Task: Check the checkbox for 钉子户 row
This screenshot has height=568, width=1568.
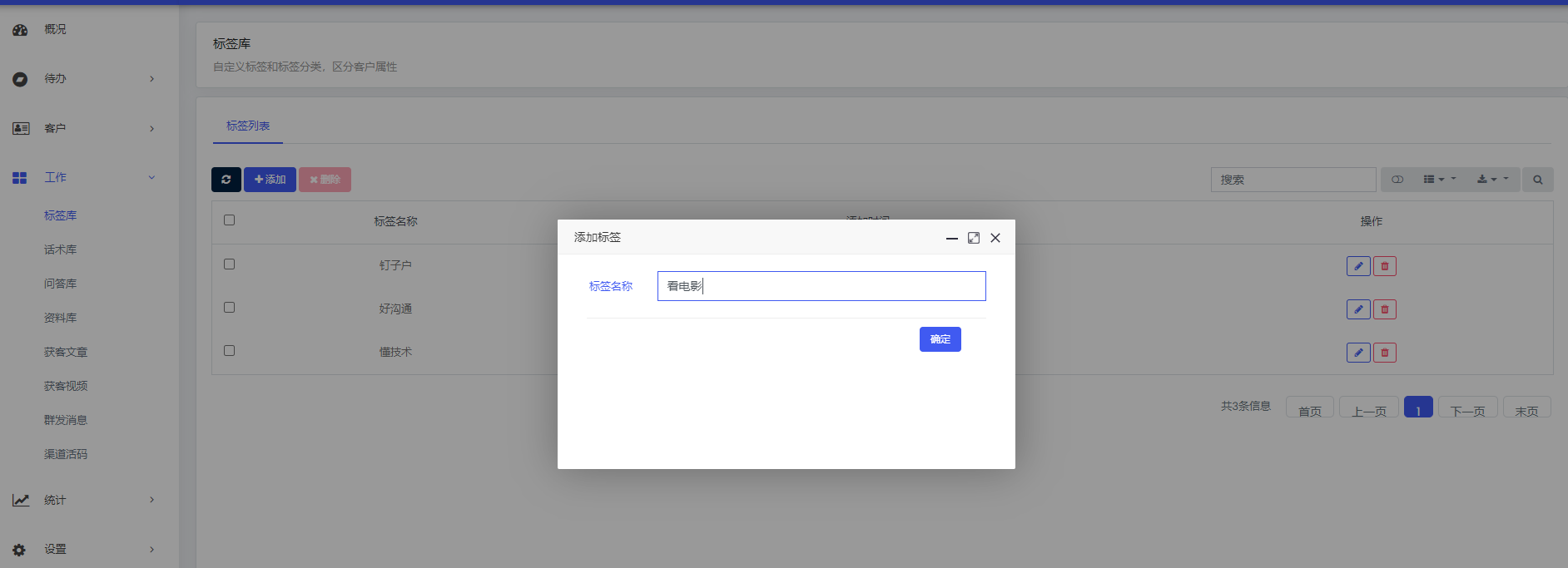Action: point(230,264)
